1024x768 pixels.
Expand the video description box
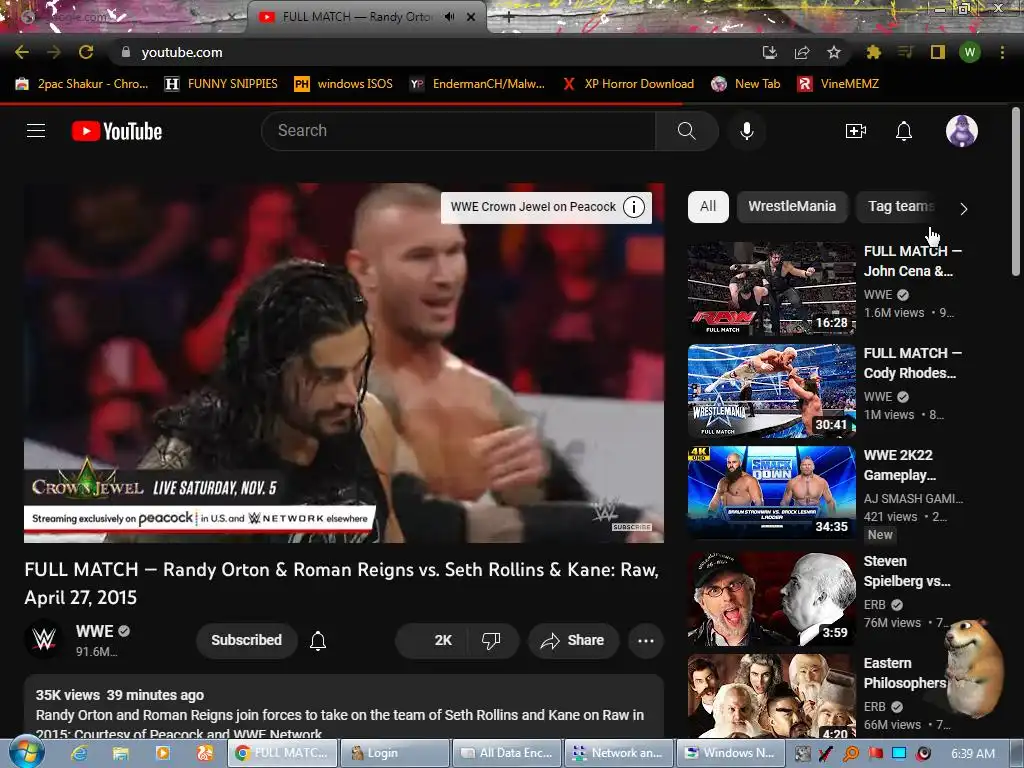click(x=344, y=707)
